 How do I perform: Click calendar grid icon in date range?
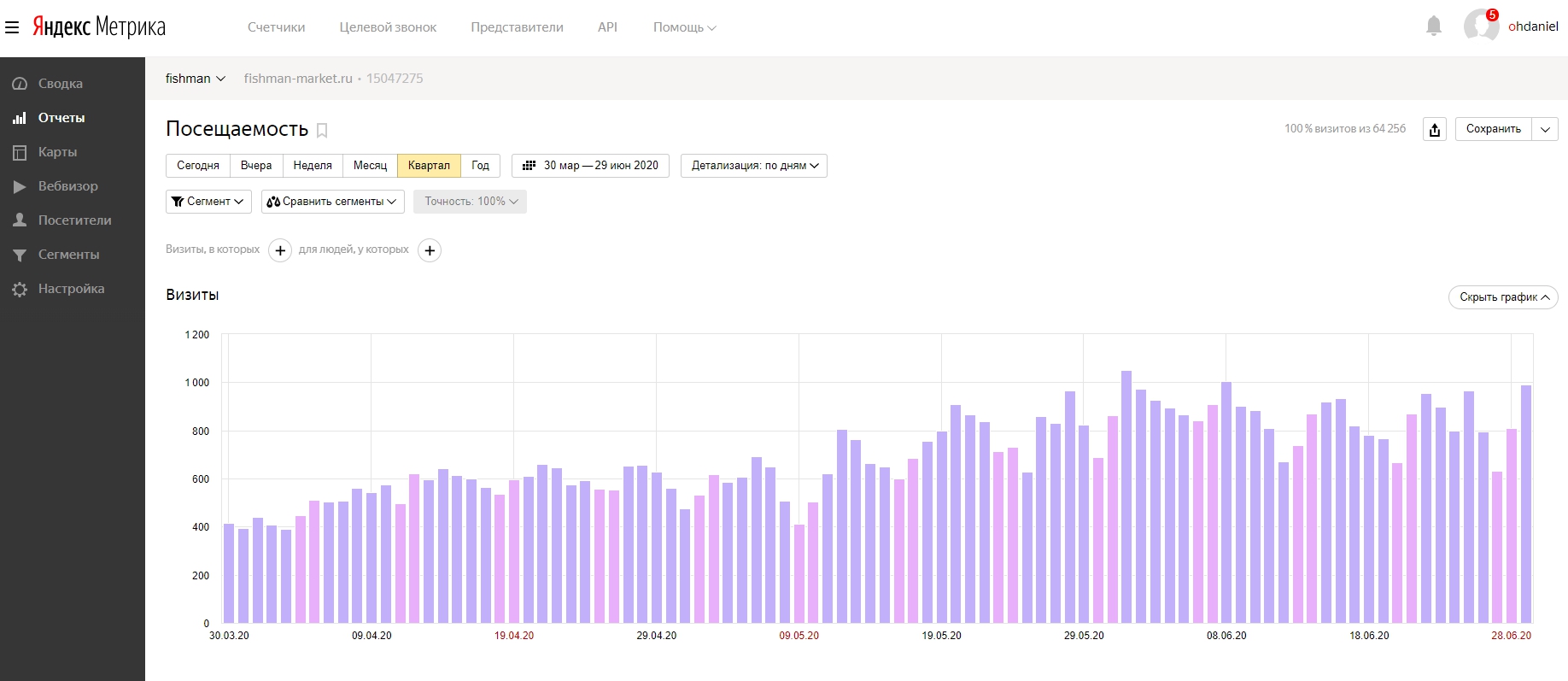tap(529, 166)
